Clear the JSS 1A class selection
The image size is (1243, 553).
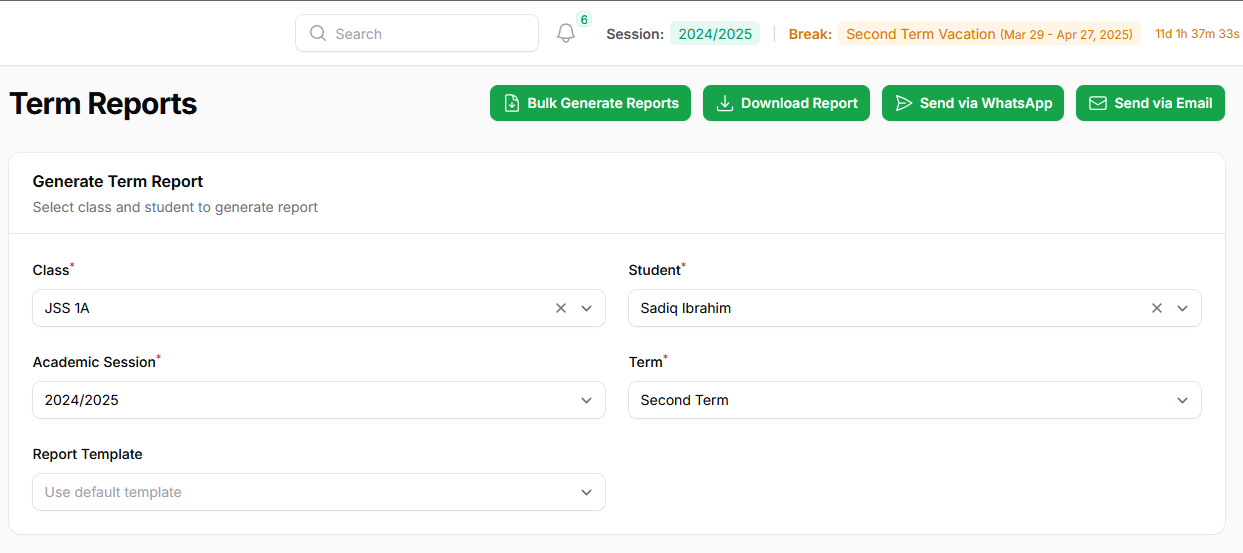click(561, 308)
